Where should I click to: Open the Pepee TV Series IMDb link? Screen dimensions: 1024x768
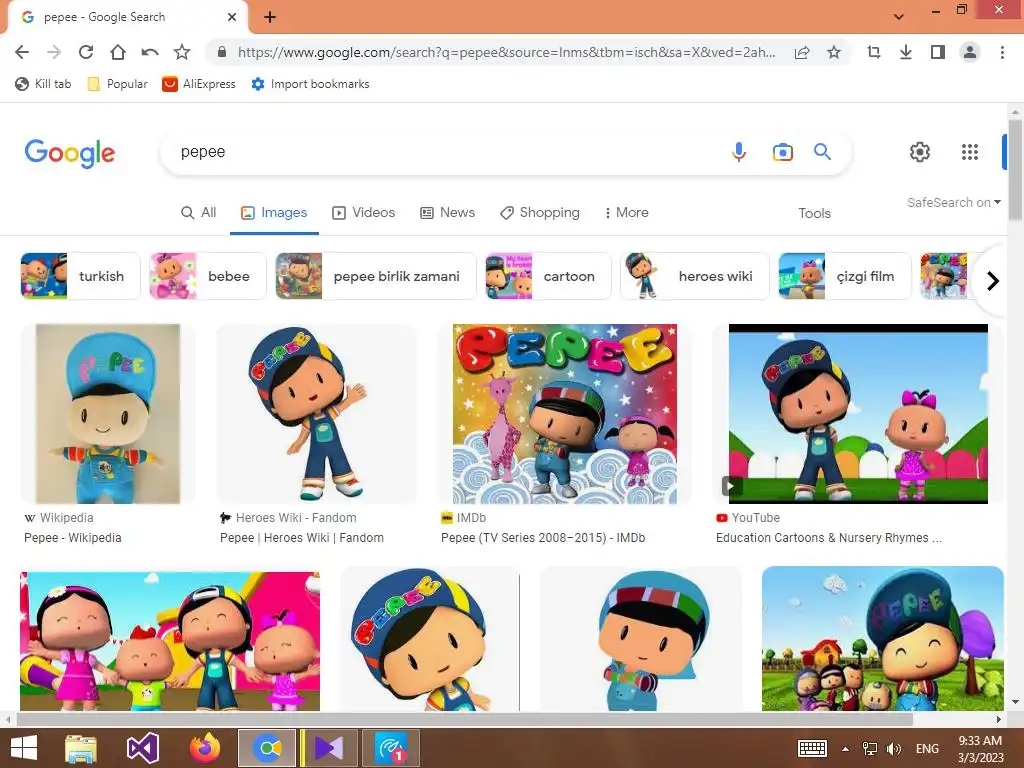tap(543, 538)
